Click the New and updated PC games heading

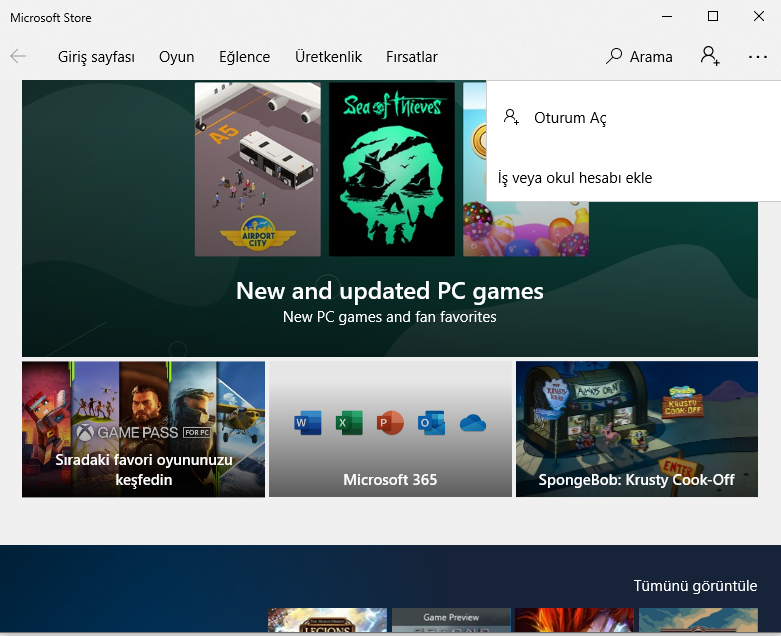tap(390, 291)
